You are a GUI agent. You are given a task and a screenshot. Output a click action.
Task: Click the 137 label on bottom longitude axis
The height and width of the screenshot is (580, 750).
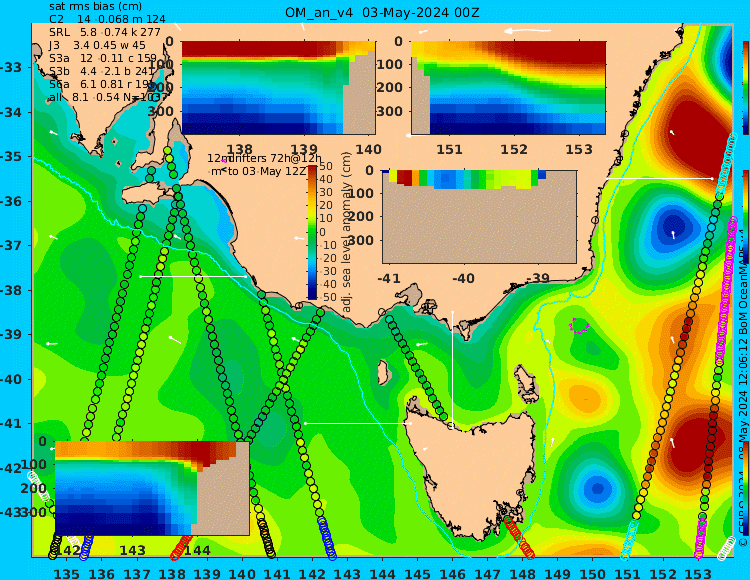pos(137,573)
